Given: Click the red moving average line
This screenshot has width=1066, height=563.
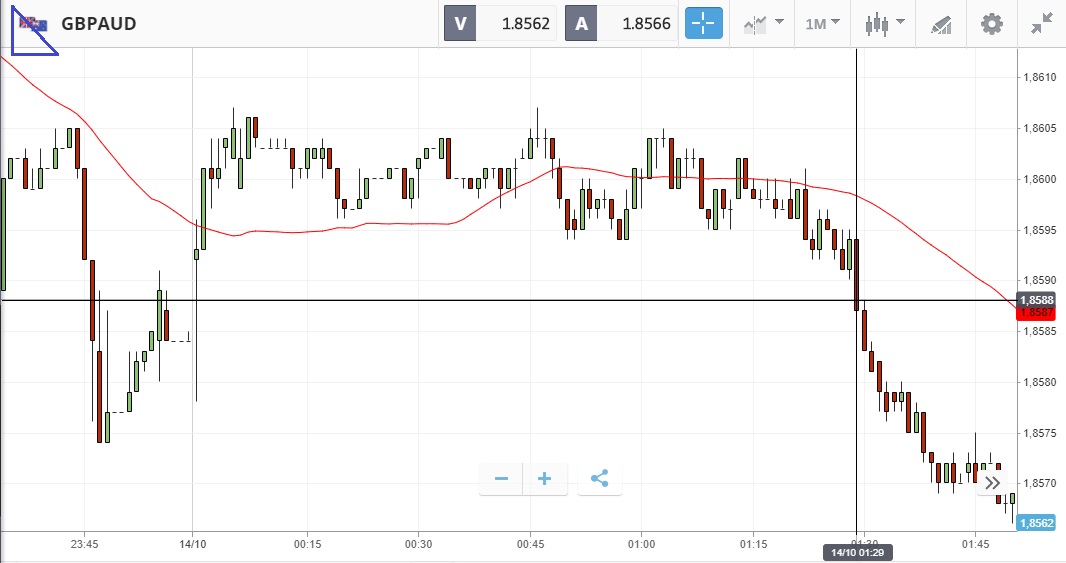Looking at the screenshot, I should (x=300, y=231).
